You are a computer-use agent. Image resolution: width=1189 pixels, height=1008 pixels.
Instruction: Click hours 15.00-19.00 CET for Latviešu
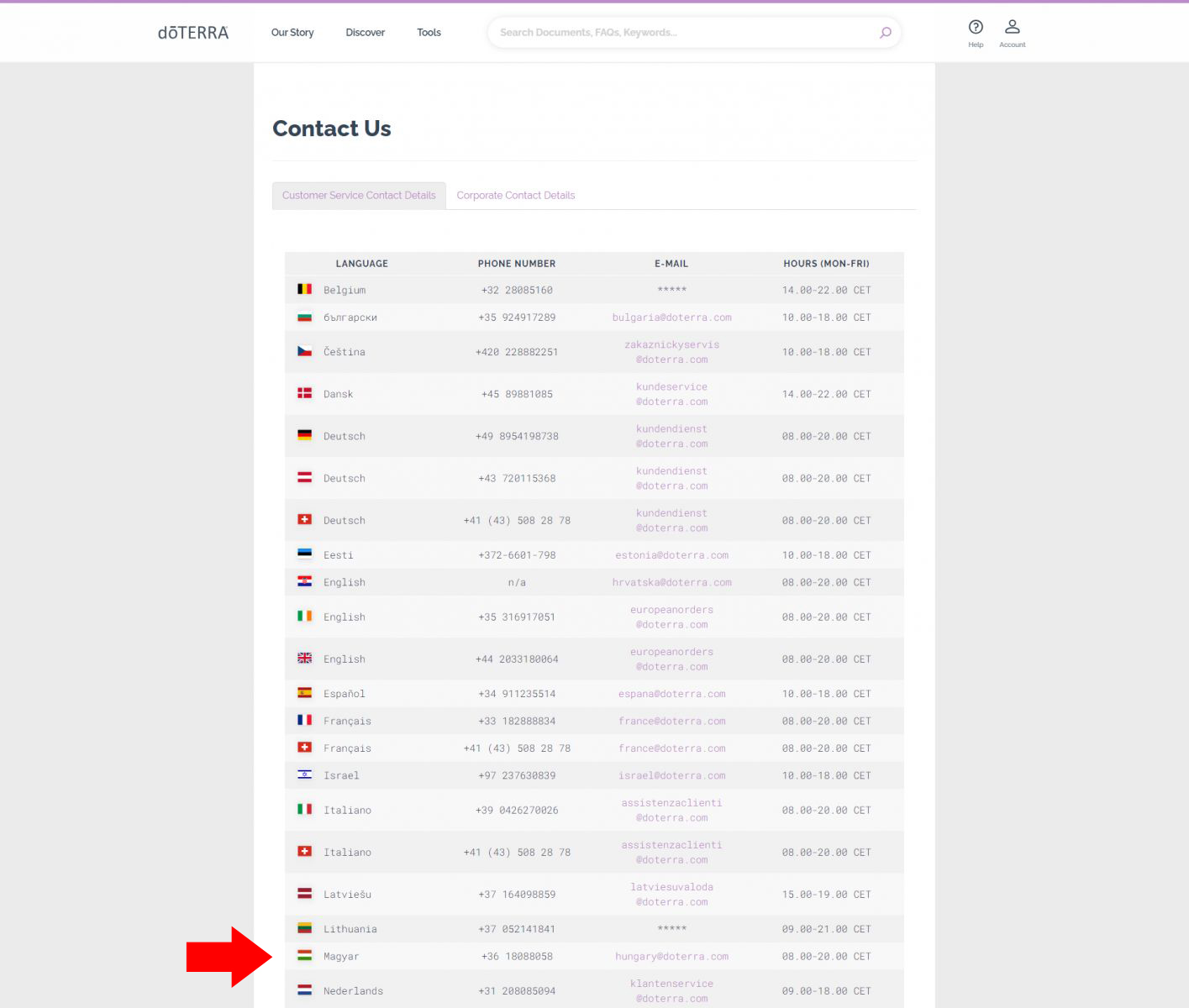[827, 895]
